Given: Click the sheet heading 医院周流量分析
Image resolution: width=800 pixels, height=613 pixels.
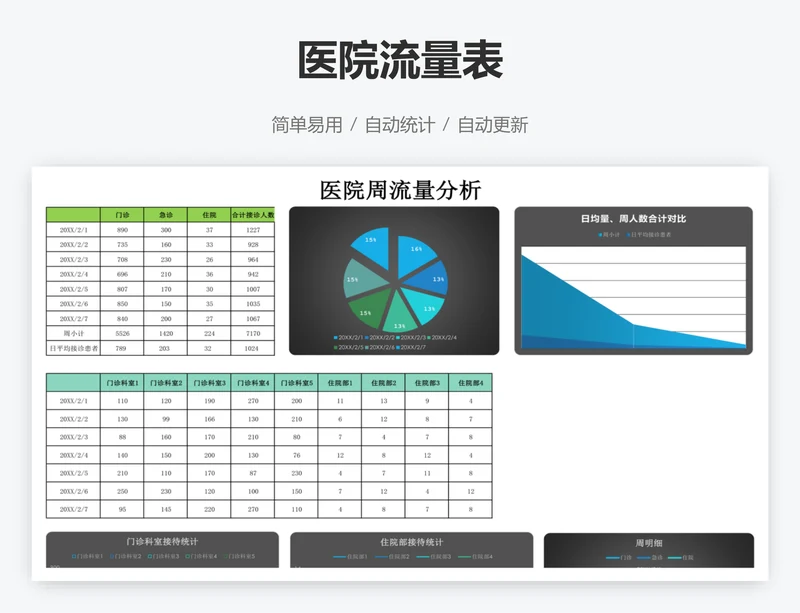Looking at the screenshot, I should coord(401,190).
